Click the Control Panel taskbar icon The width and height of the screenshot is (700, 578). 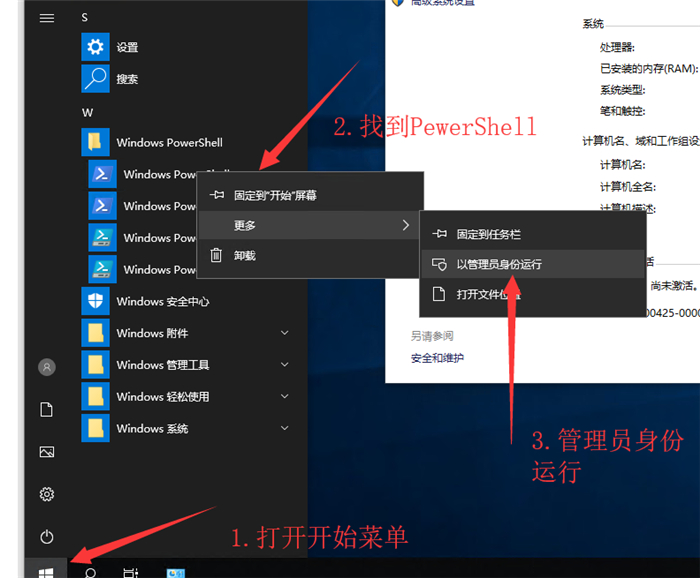(175, 573)
